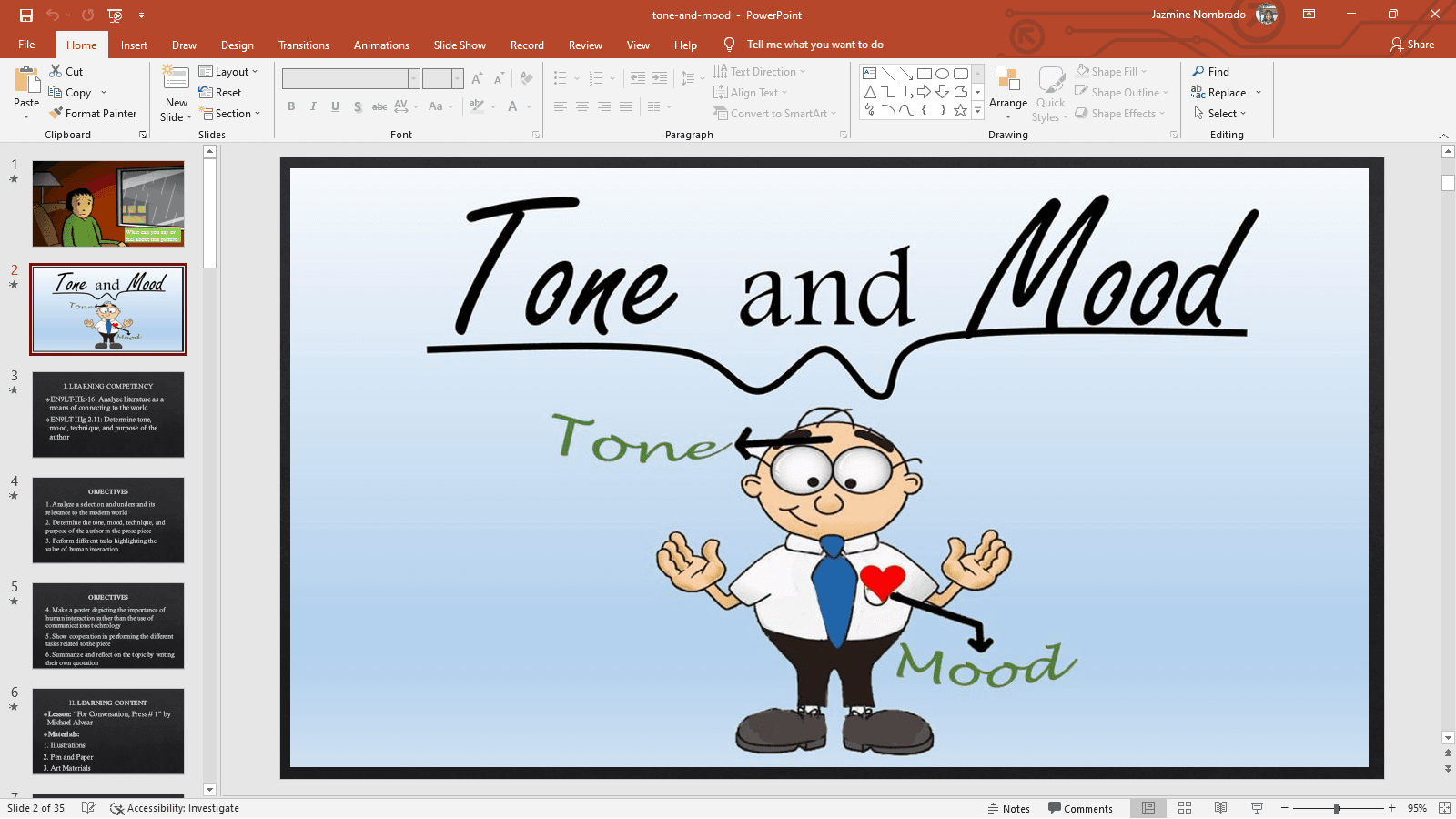Open Quick Styles in the Drawing group
1456x819 pixels.
1050,91
